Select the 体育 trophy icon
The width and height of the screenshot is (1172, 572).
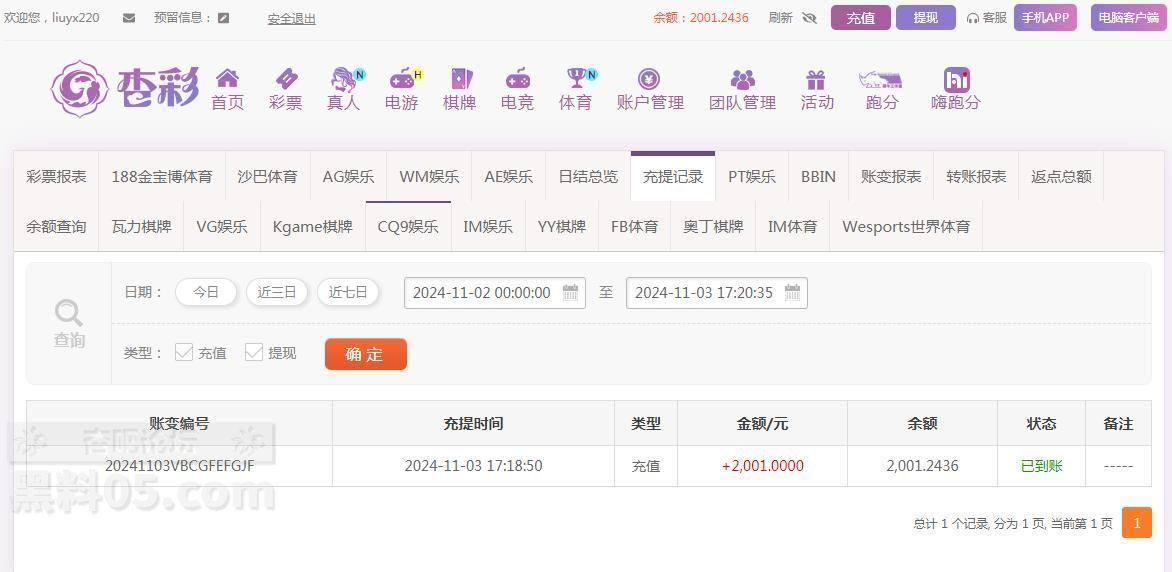(x=576, y=78)
